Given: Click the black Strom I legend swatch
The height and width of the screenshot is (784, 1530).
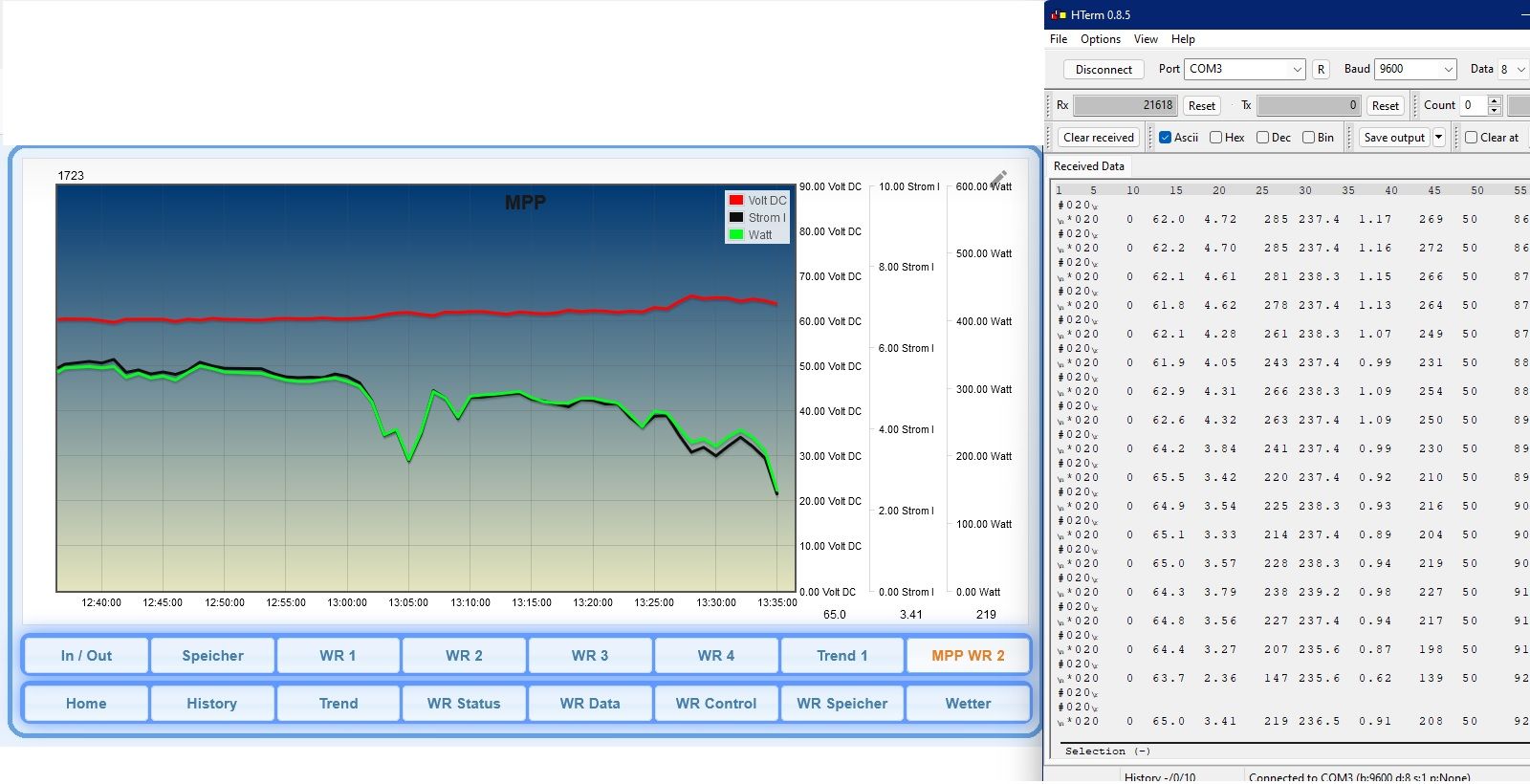Looking at the screenshot, I should 736,217.
